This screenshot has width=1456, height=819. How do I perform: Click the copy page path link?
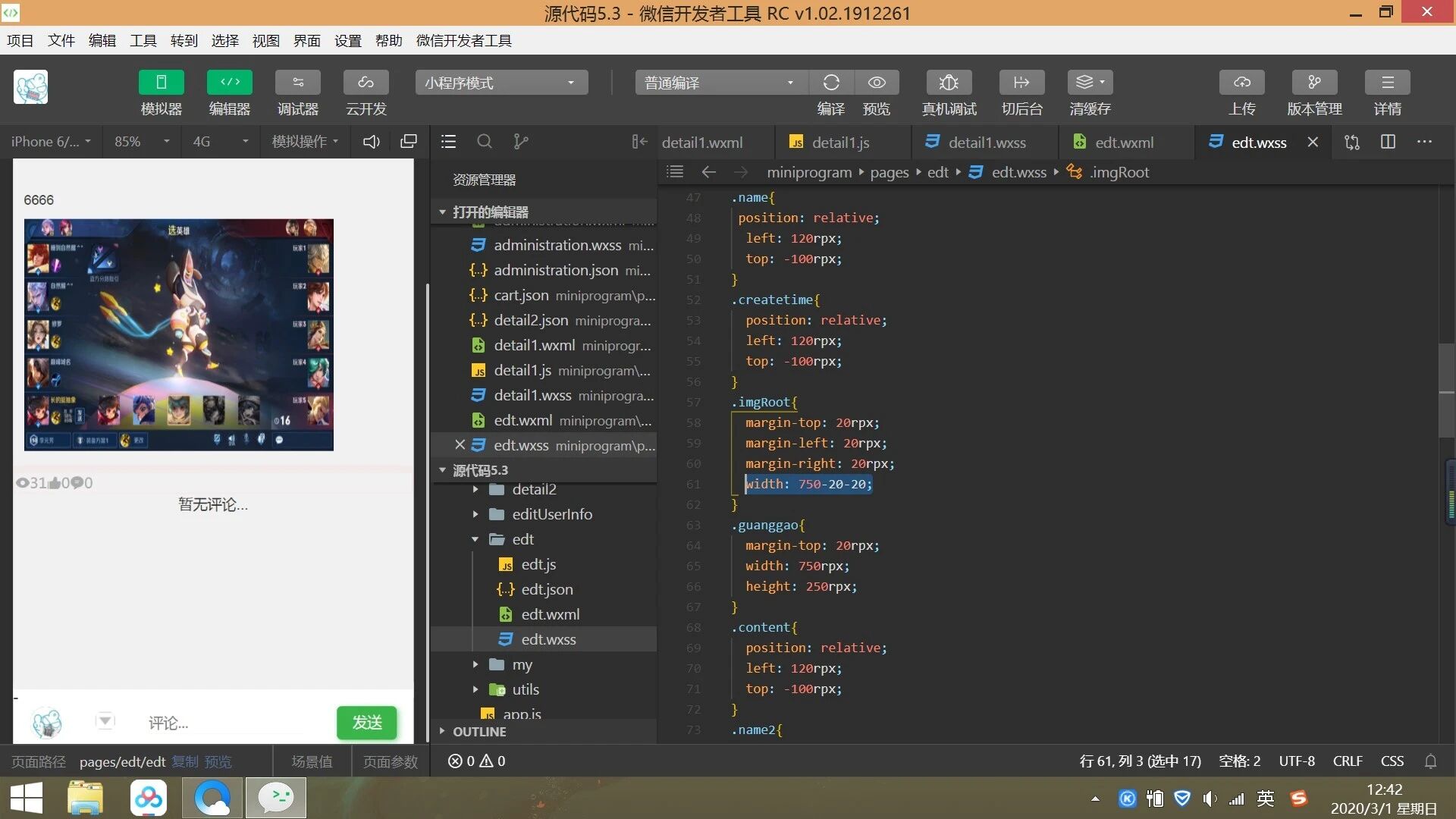tap(184, 761)
